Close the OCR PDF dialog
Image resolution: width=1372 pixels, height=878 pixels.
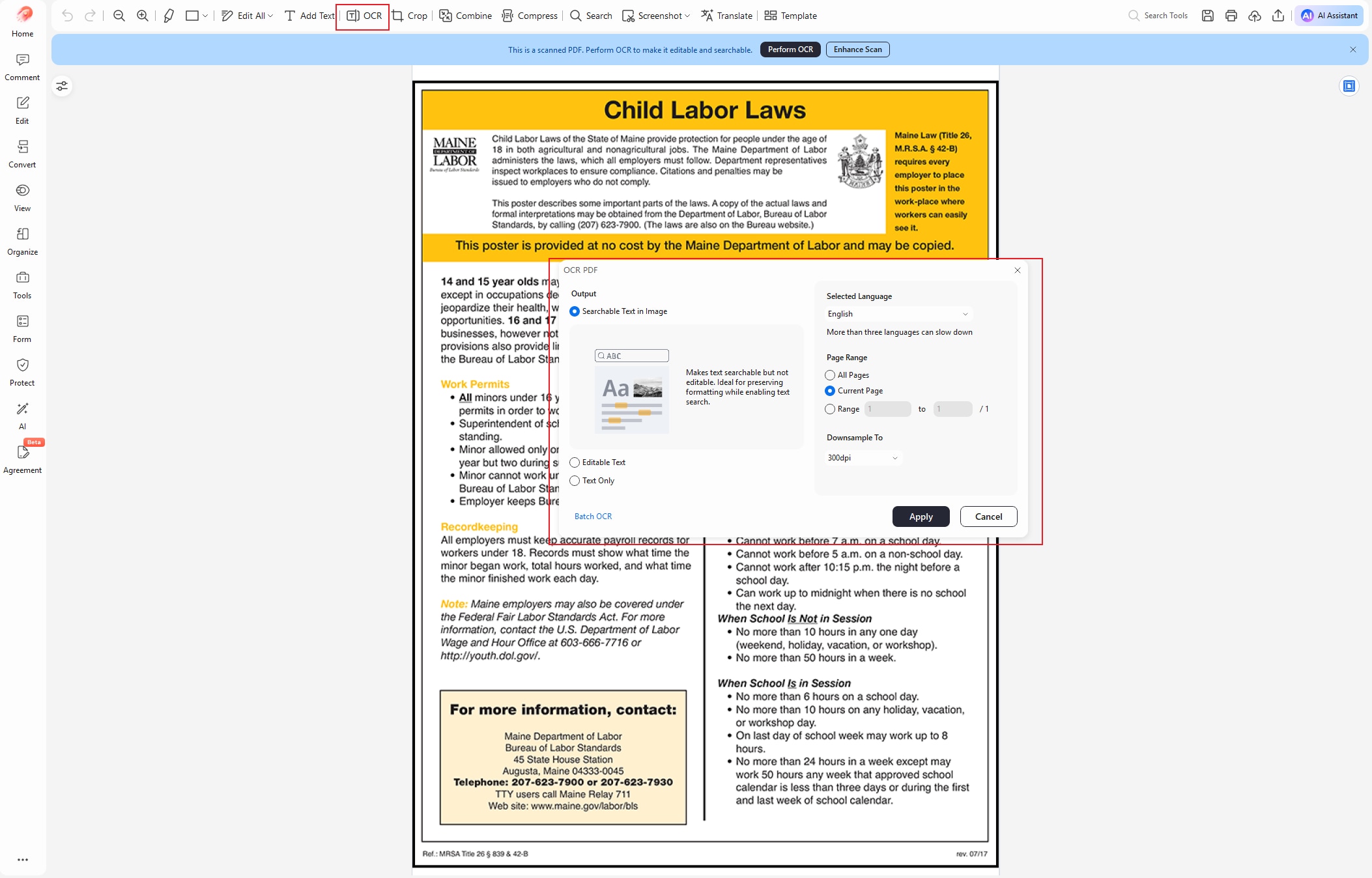[x=1018, y=270]
